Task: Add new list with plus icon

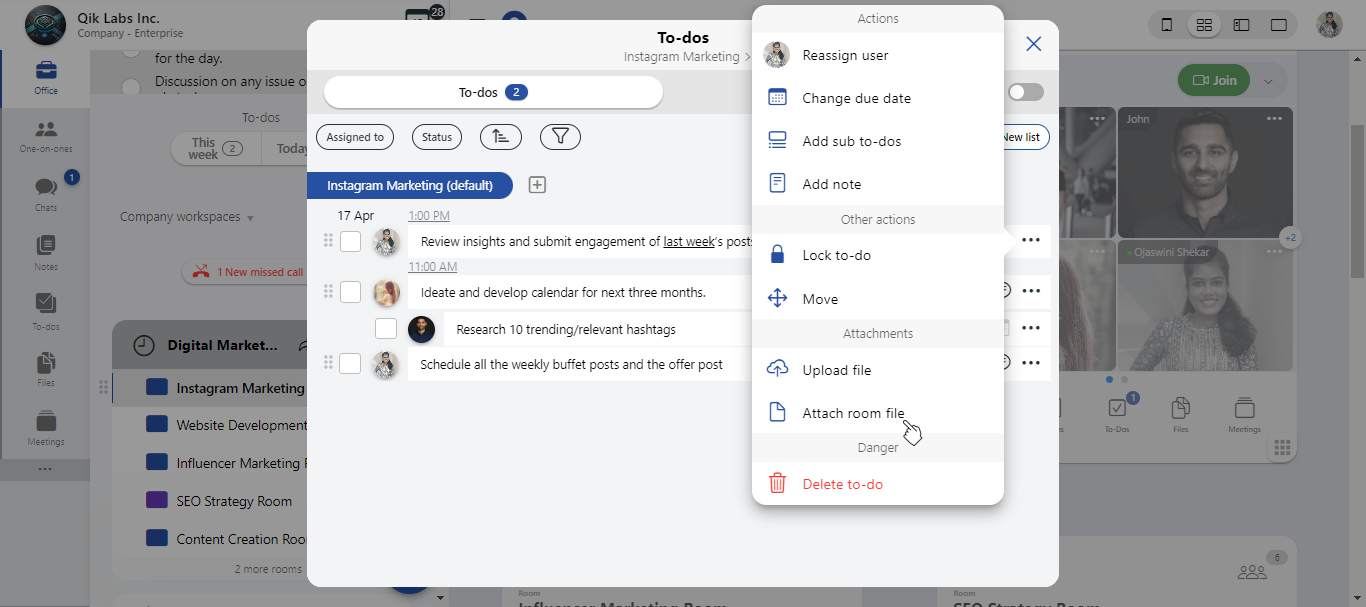Action: [537, 185]
